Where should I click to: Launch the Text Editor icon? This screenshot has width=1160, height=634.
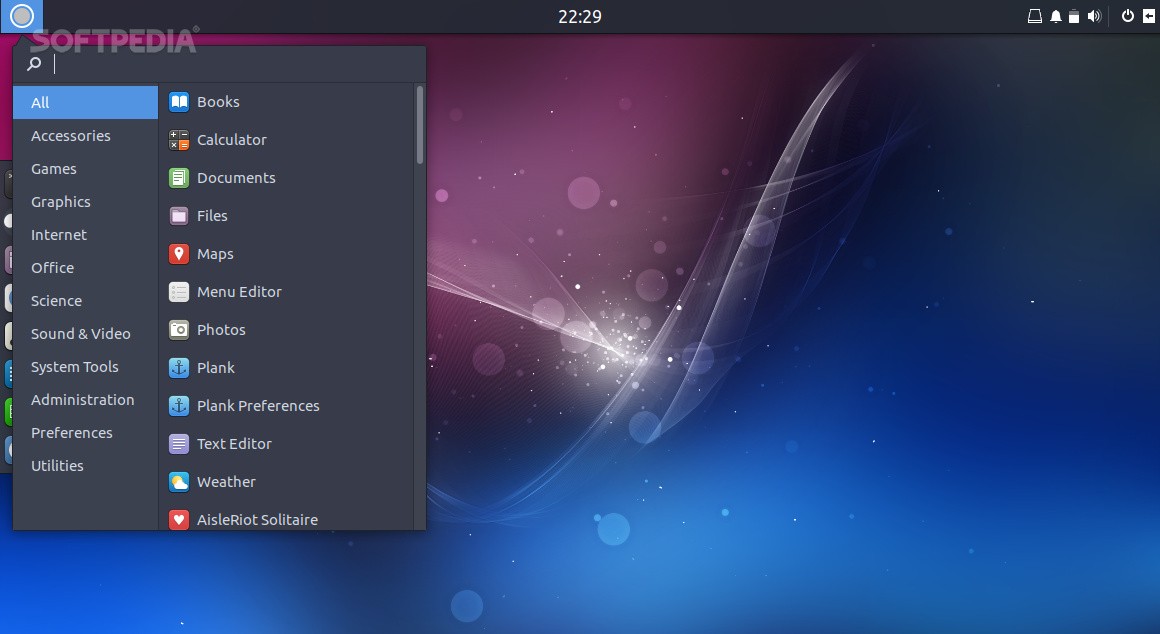[x=179, y=444]
